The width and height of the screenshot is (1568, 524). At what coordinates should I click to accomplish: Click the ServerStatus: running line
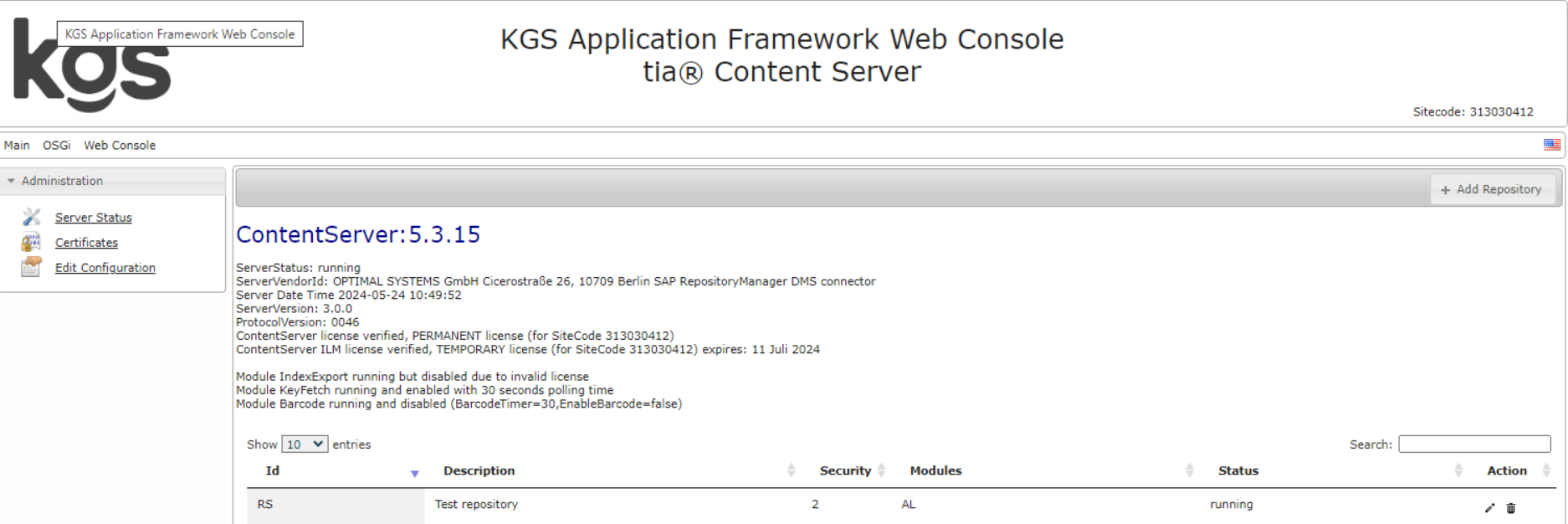click(x=298, y=268)
